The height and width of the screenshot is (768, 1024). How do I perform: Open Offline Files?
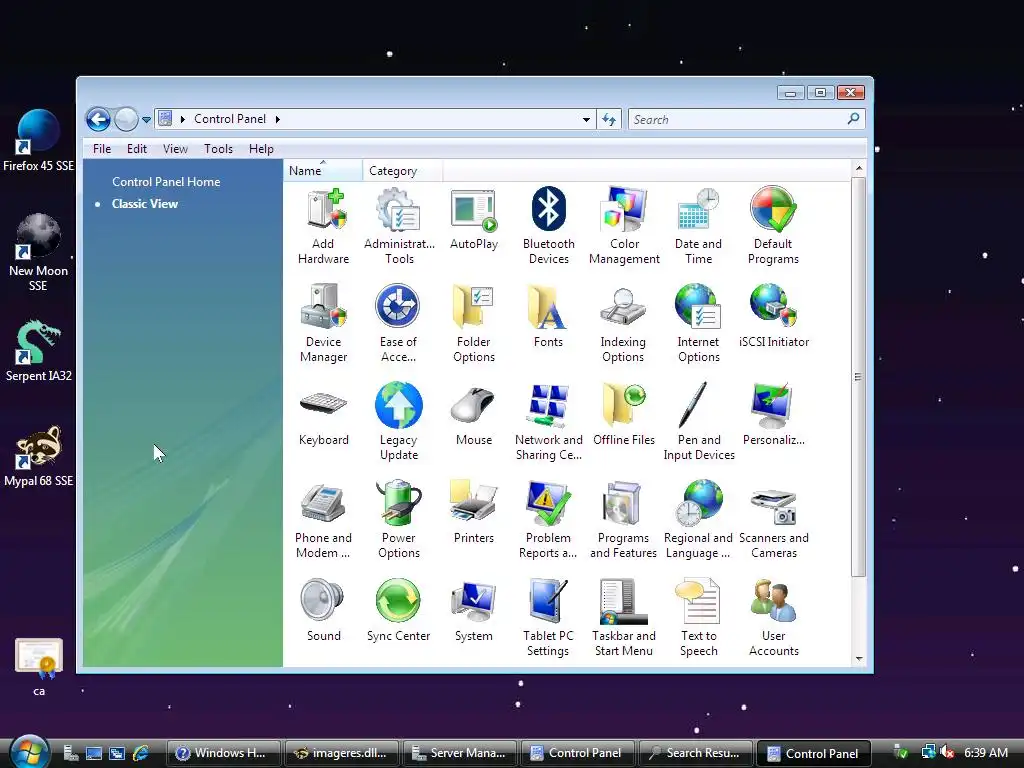[624, 415]
